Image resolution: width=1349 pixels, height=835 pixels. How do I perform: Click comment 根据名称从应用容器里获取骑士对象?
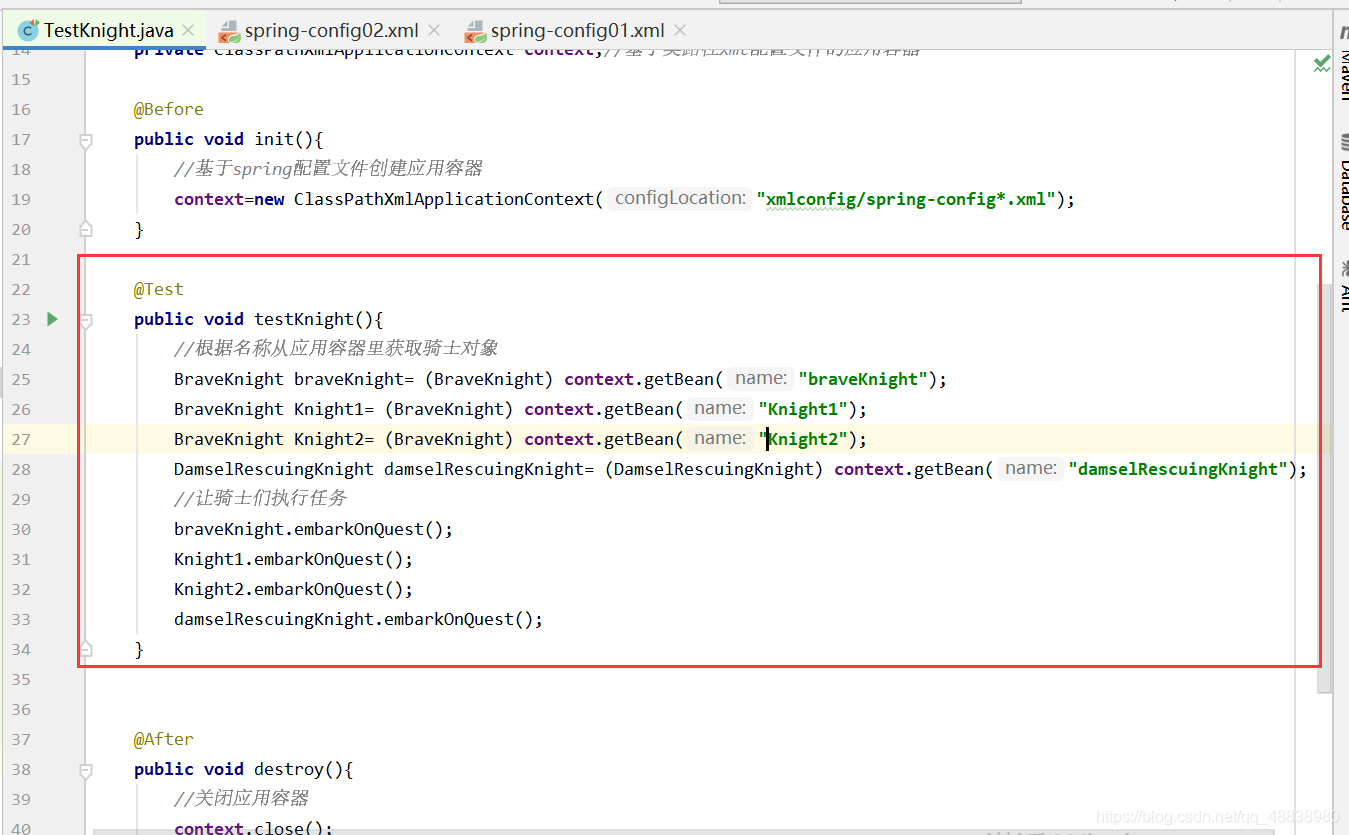click(x=336, y=348)
